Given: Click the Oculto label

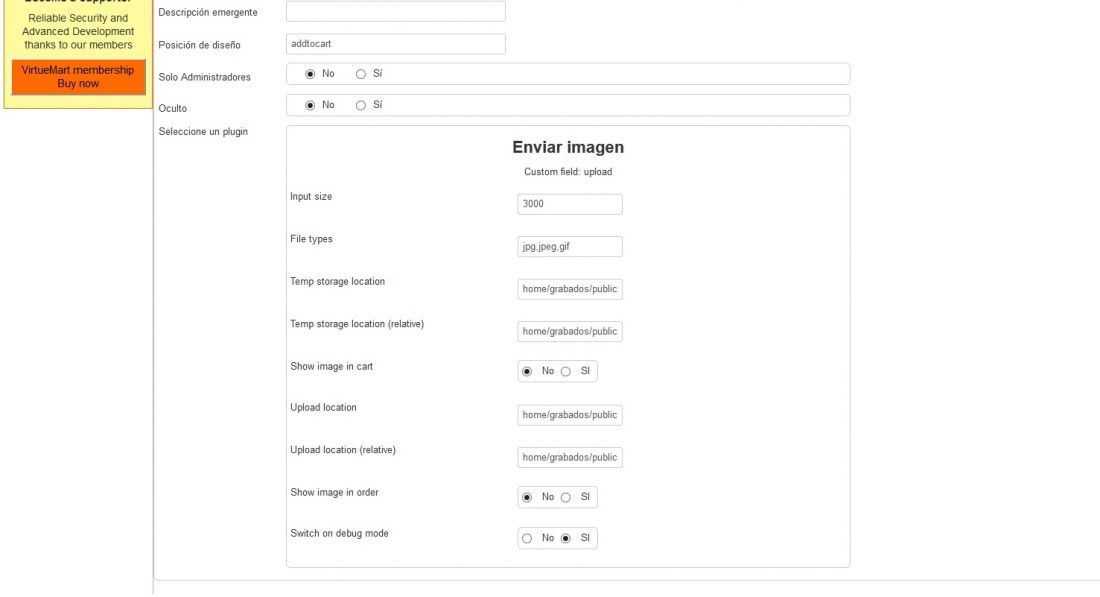Looking at the screenshot, I should (x=173, y=109).
